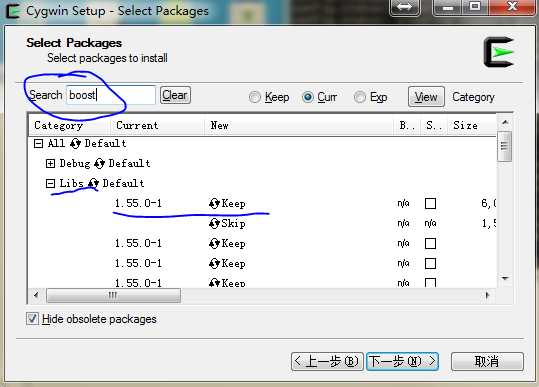Click the Clear search button

click(x=175, y=95)
